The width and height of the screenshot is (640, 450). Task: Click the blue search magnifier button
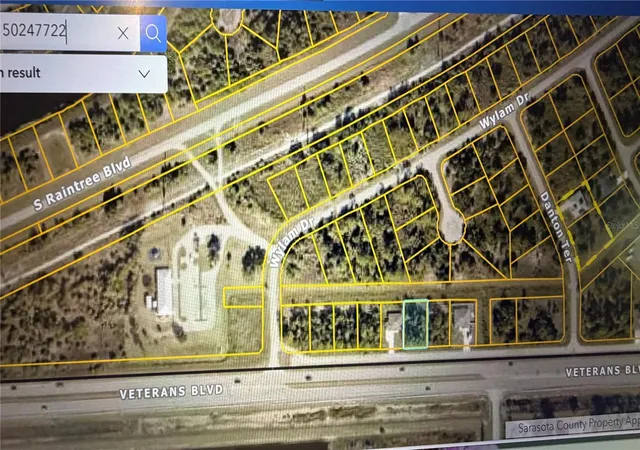click(153, 33)
